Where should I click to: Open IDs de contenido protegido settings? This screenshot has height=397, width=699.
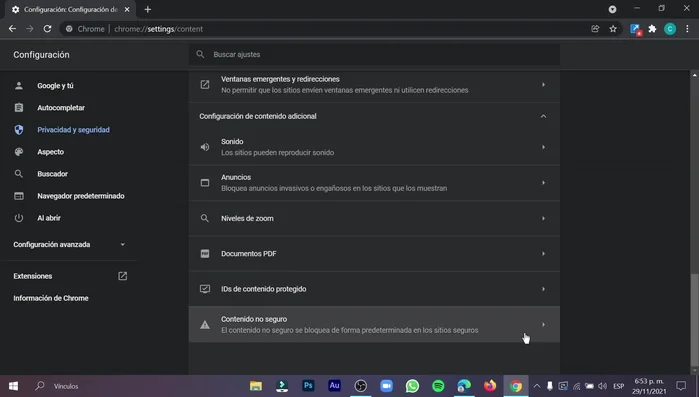tap(374, 289)
